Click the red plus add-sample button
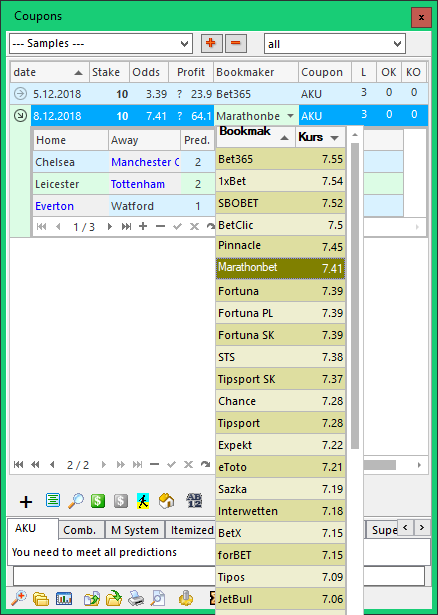 pos(211,43)
